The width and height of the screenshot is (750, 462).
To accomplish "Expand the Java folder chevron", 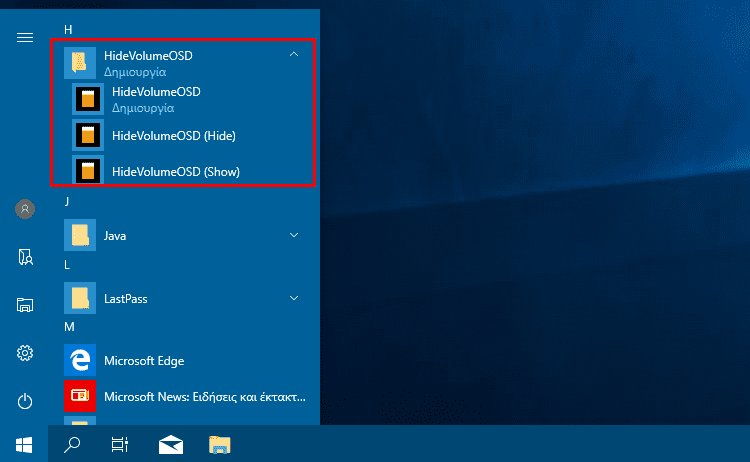I will pos(294,235).
